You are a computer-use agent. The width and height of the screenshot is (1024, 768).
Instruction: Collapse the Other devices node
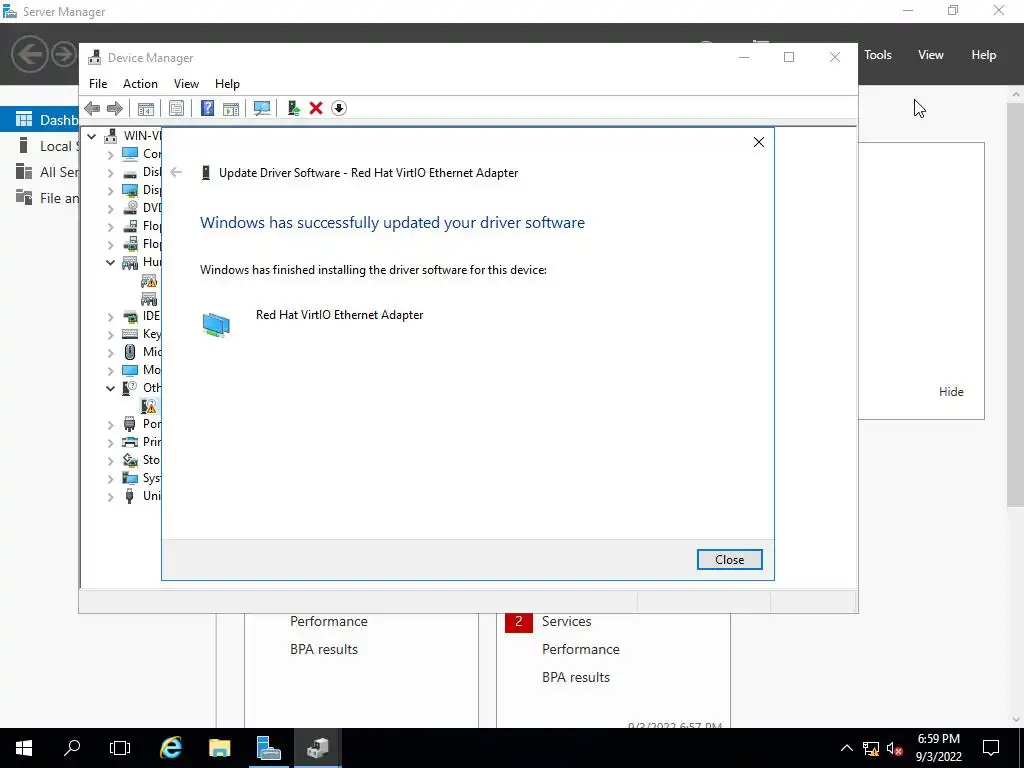pos(110,388)
